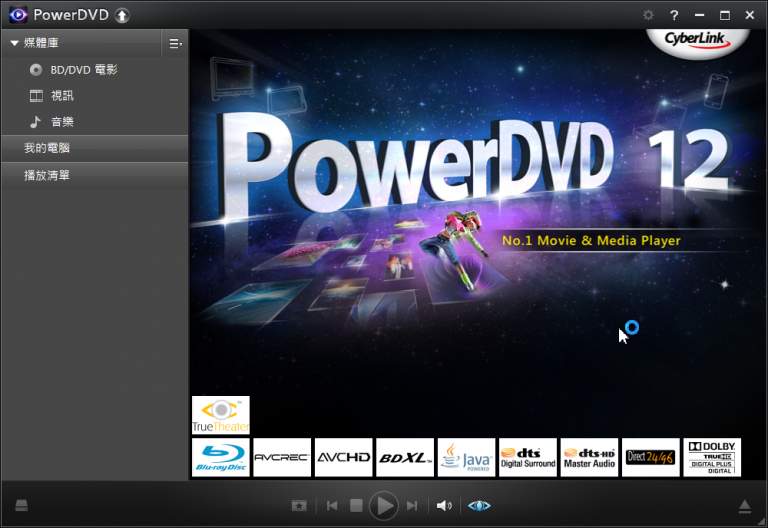Eject disc with the eject icon

pyautogui.click(x=744, y=506)
